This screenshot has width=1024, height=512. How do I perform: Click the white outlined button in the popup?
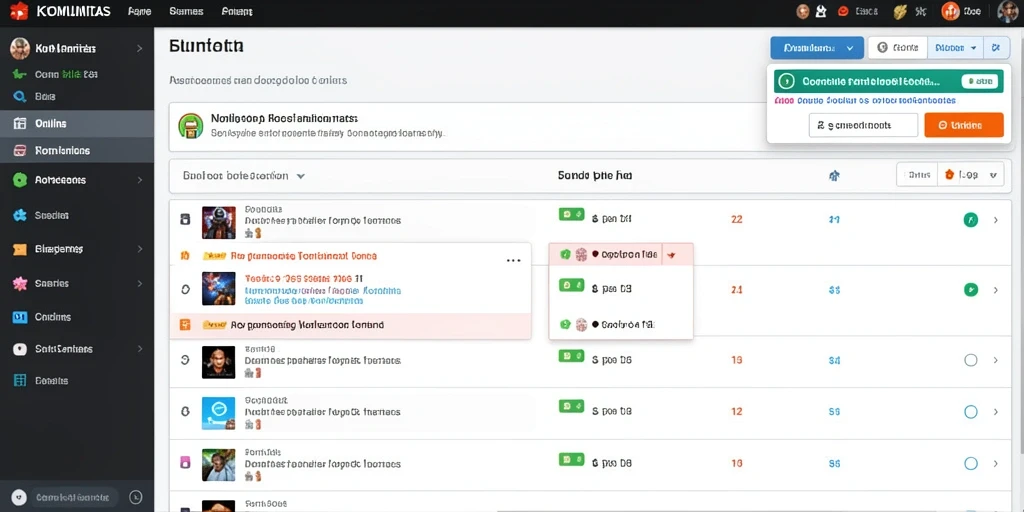pyautogui.click(x=863, y=125)
